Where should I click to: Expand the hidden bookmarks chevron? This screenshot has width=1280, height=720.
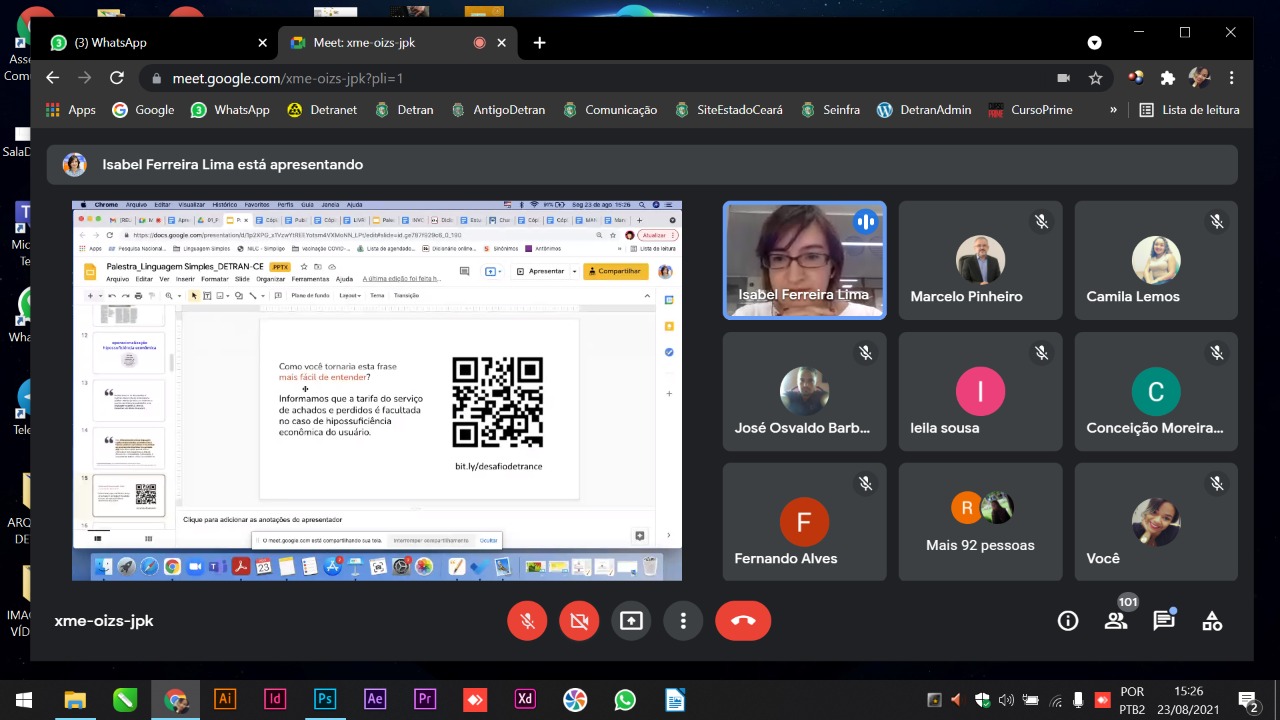click(1113, 110)
